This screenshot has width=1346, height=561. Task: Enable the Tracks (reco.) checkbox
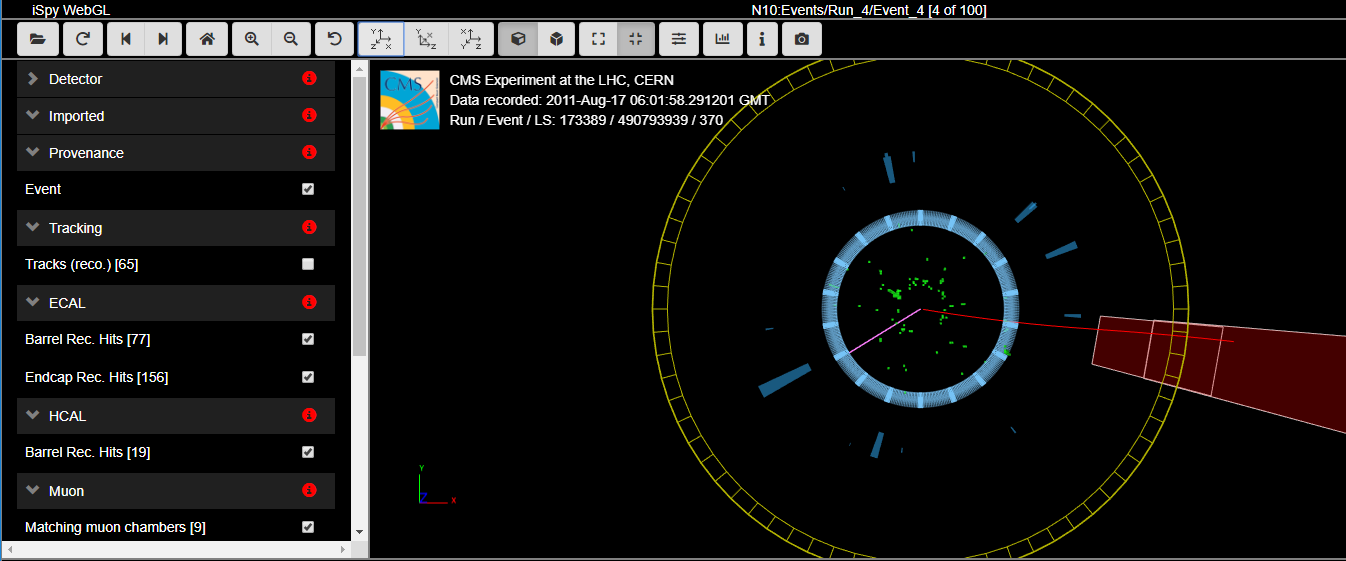click(308, 264)
